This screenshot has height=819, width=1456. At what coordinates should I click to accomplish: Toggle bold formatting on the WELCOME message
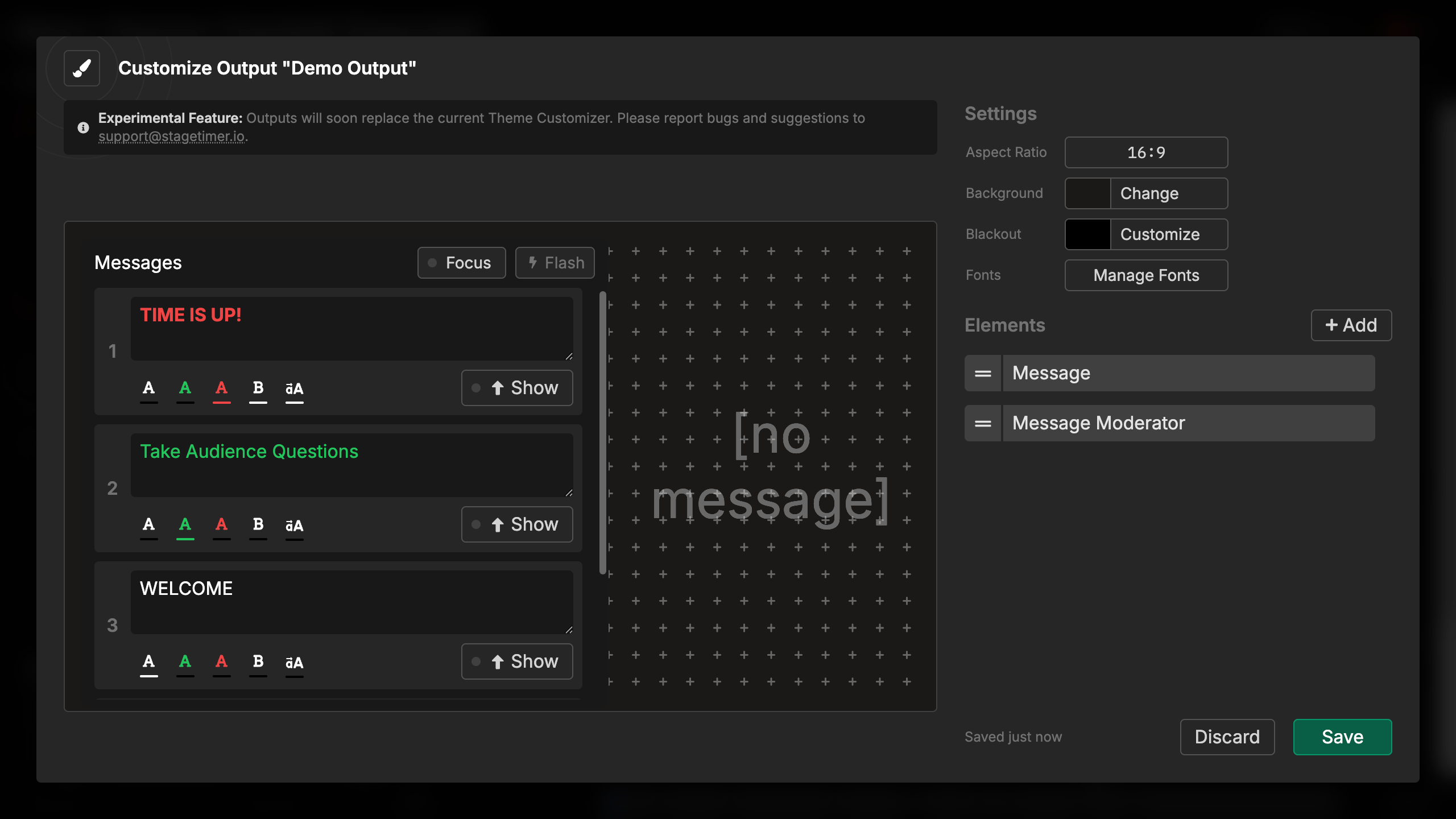(x=258, y=661)
